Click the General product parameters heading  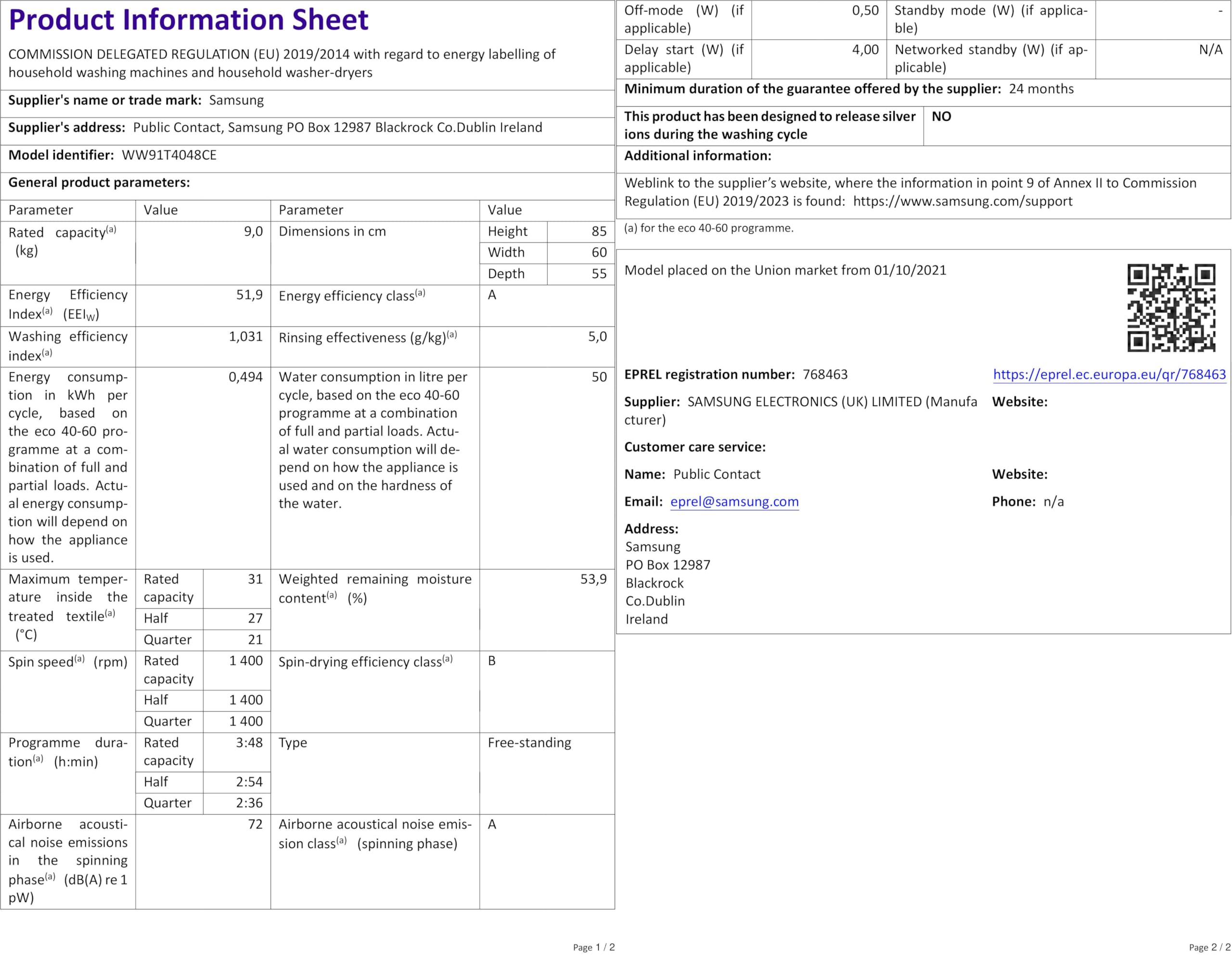tap(99, 183)
